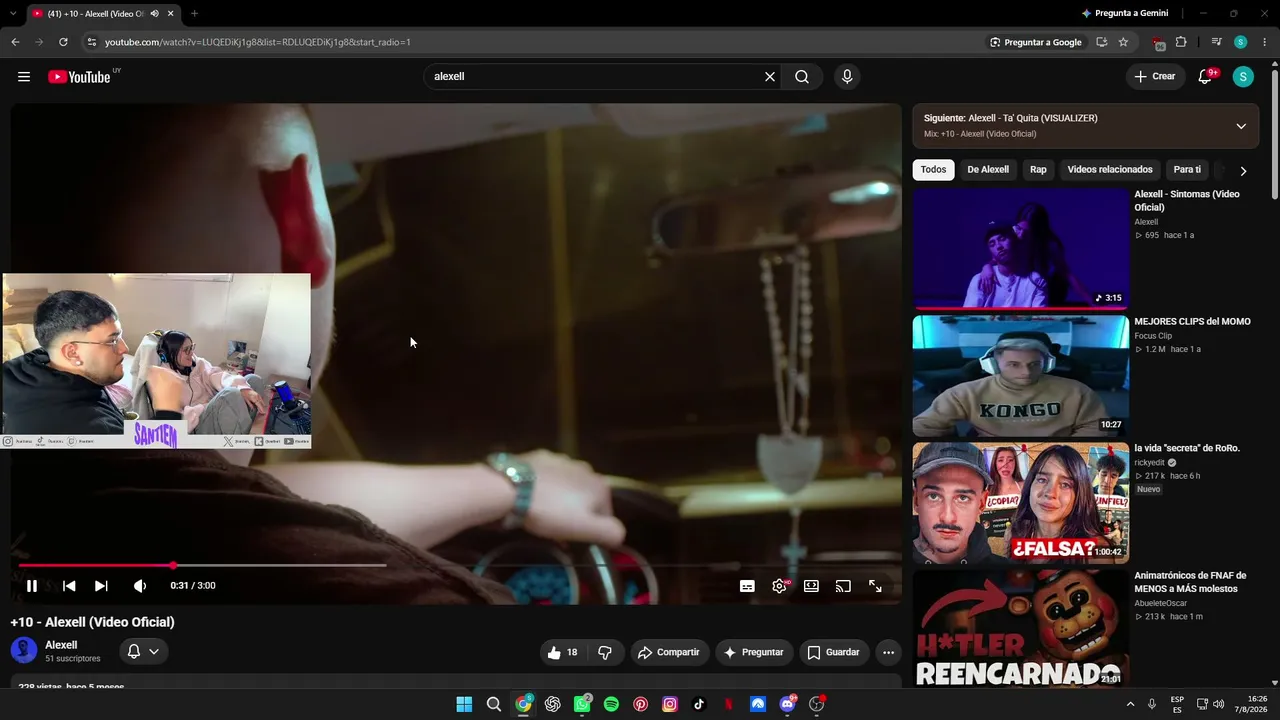1280x720 pixels.
Task: Start voice search with the microphone
Action: point(847,77)
